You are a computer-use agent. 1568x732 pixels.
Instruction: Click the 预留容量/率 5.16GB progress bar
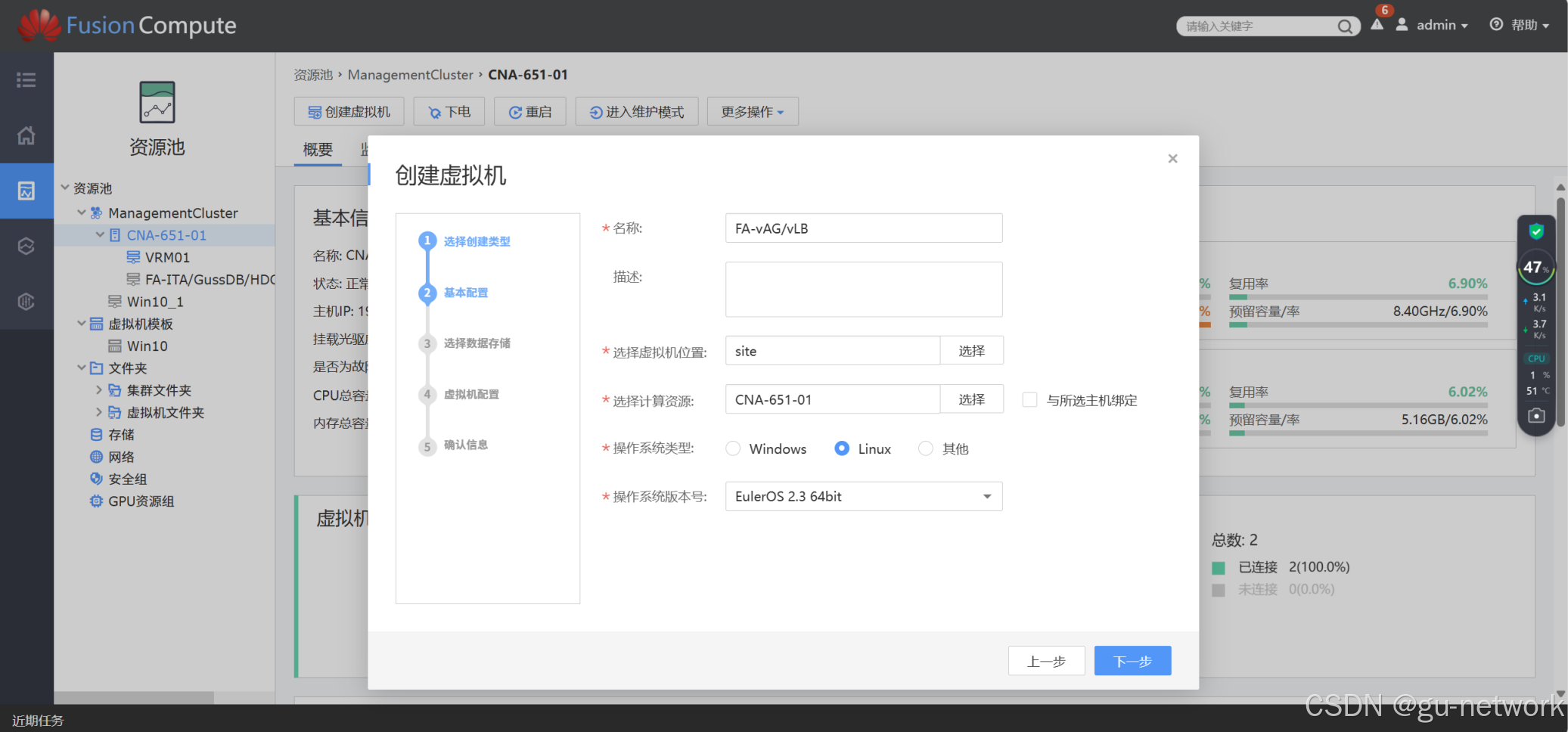tap(1358, 433)
